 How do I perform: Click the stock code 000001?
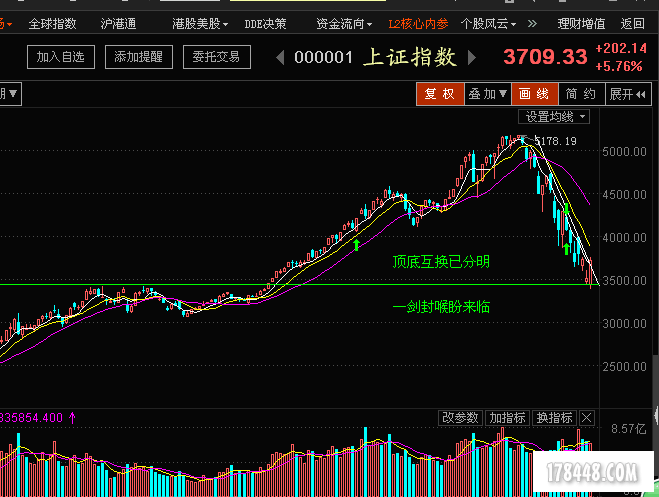tap(323, 57)
